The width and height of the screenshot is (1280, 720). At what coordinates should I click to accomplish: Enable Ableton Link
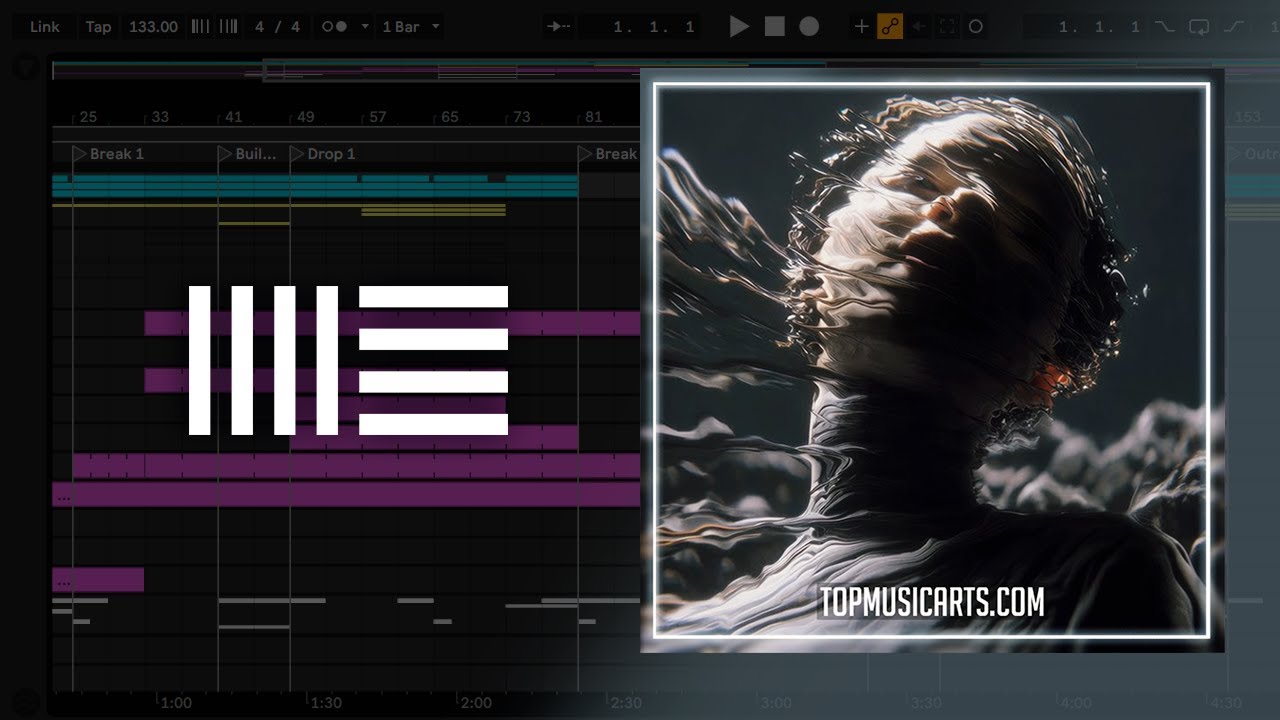click(x=45, y=27)
